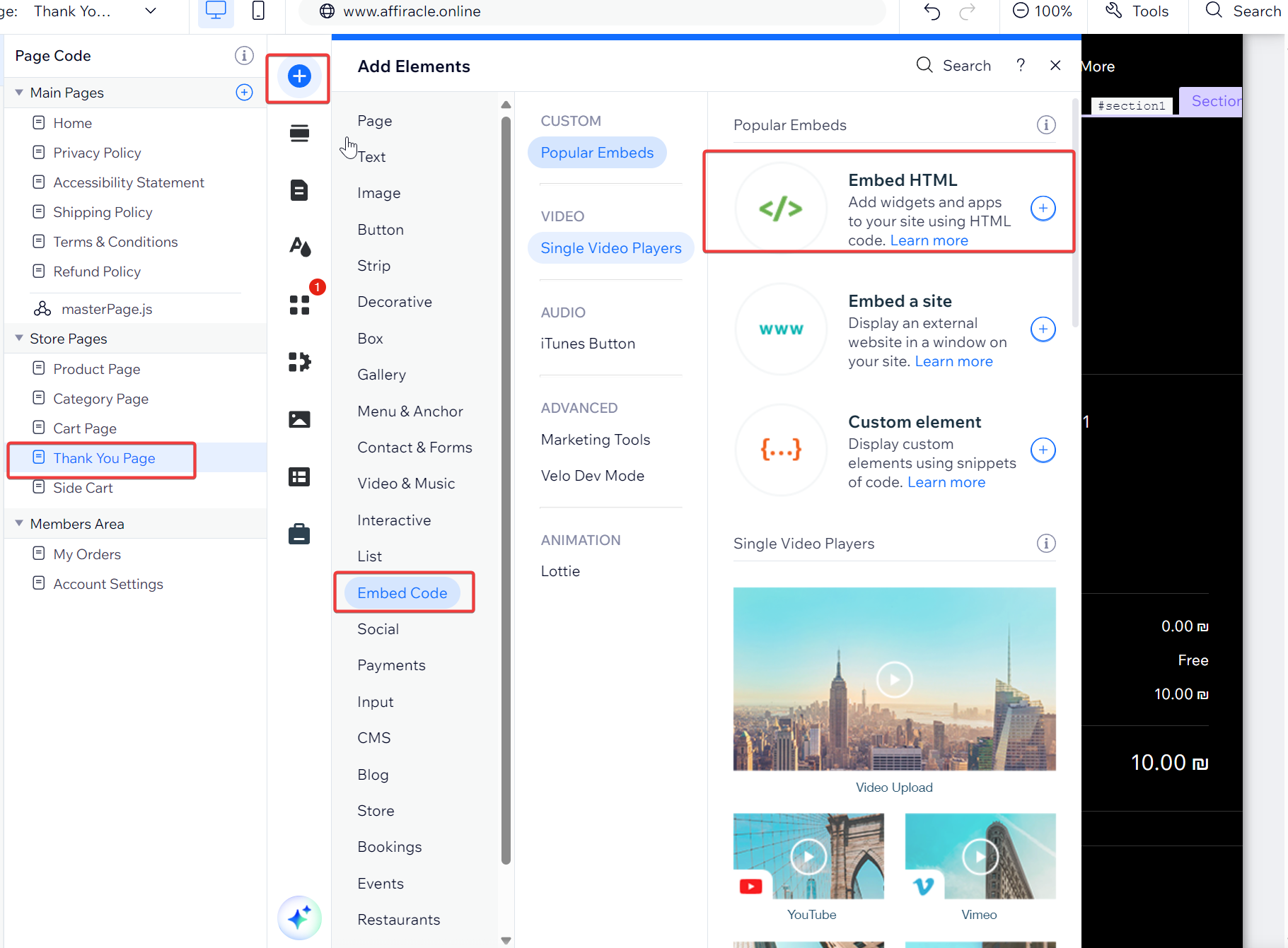Open the Media image icon in sidebar
Screen dimensions: 1288x948
[x=299, y=420]
